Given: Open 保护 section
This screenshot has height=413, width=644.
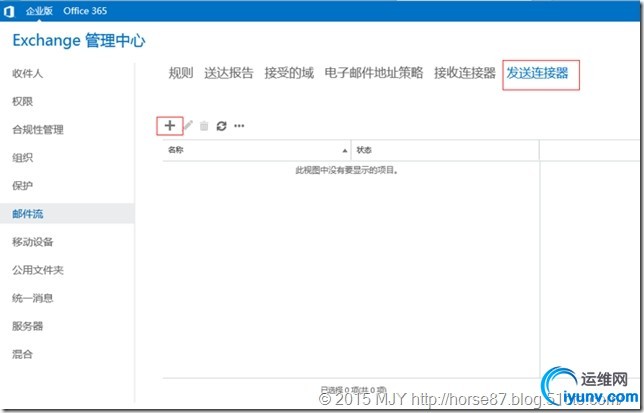Looking at the screenshot, I should coord(23,186).
